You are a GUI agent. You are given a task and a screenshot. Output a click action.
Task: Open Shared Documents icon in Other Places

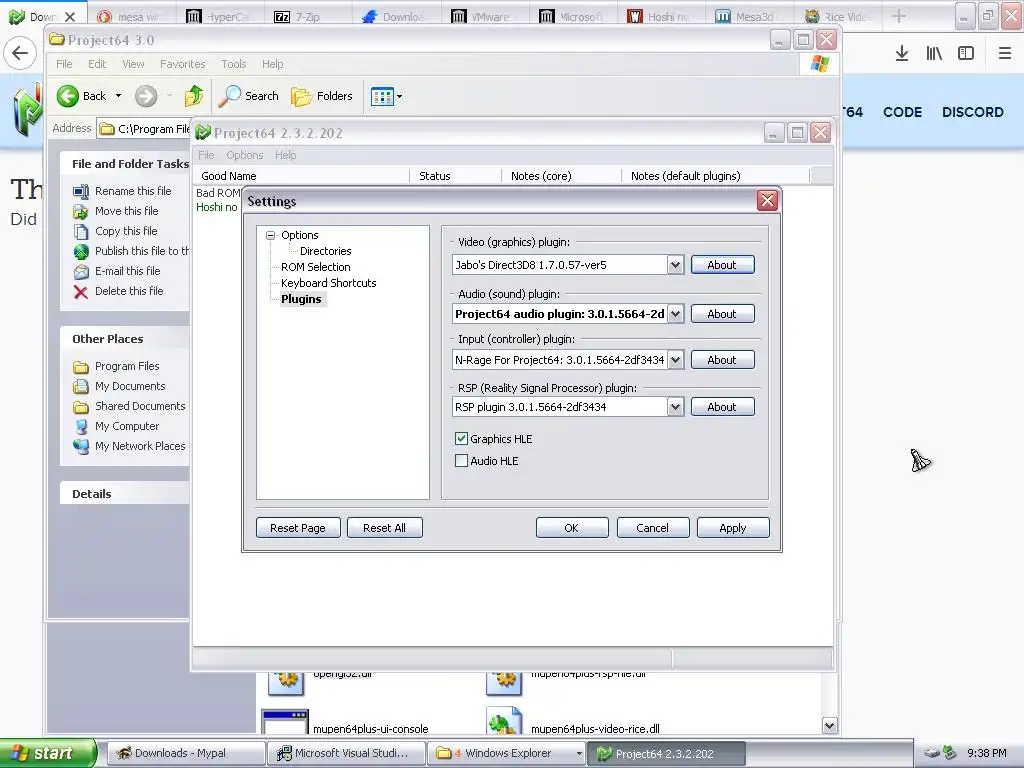coord(81,406)
